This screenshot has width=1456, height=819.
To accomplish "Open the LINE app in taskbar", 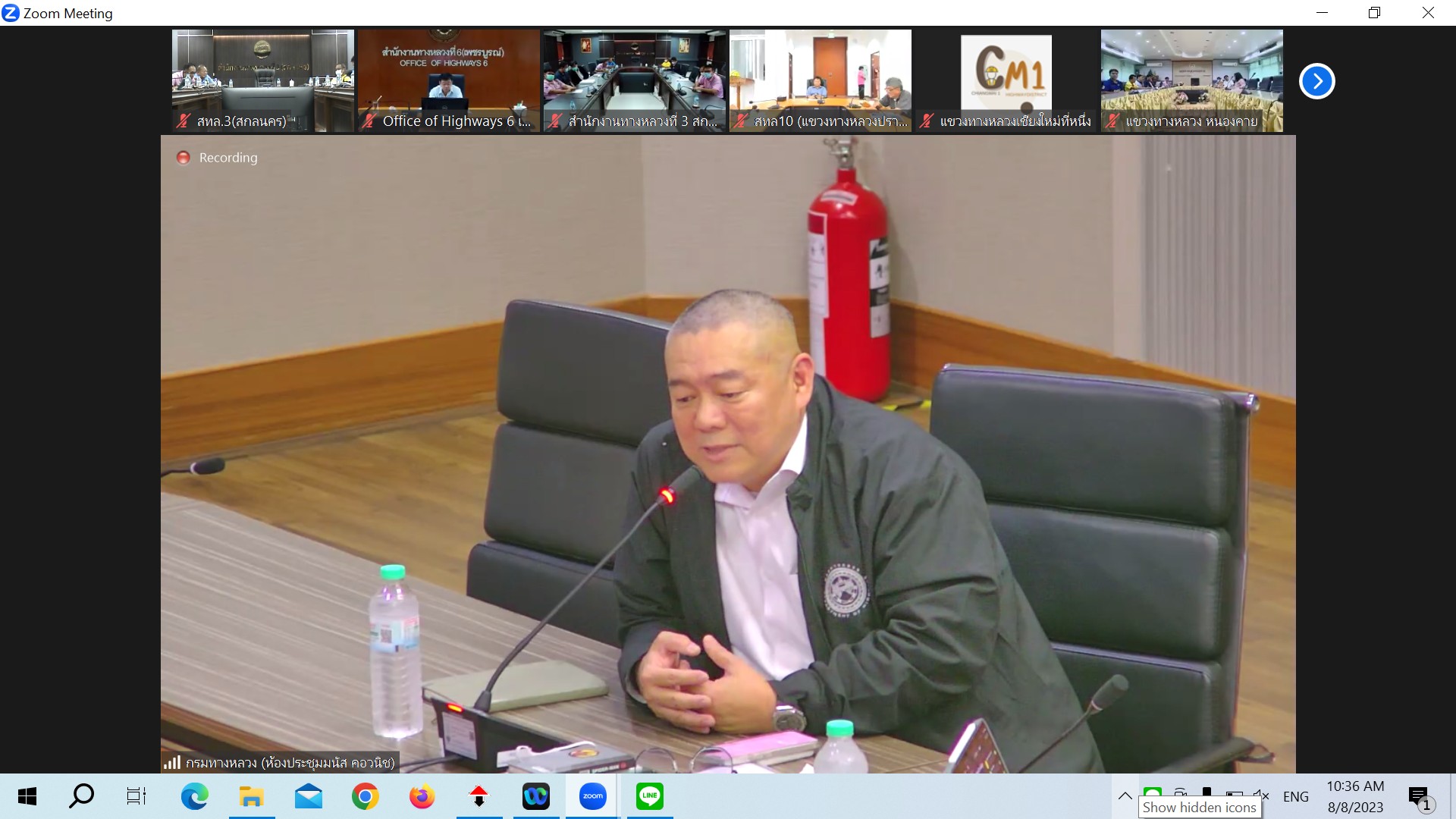I will [x=649, y=796].
